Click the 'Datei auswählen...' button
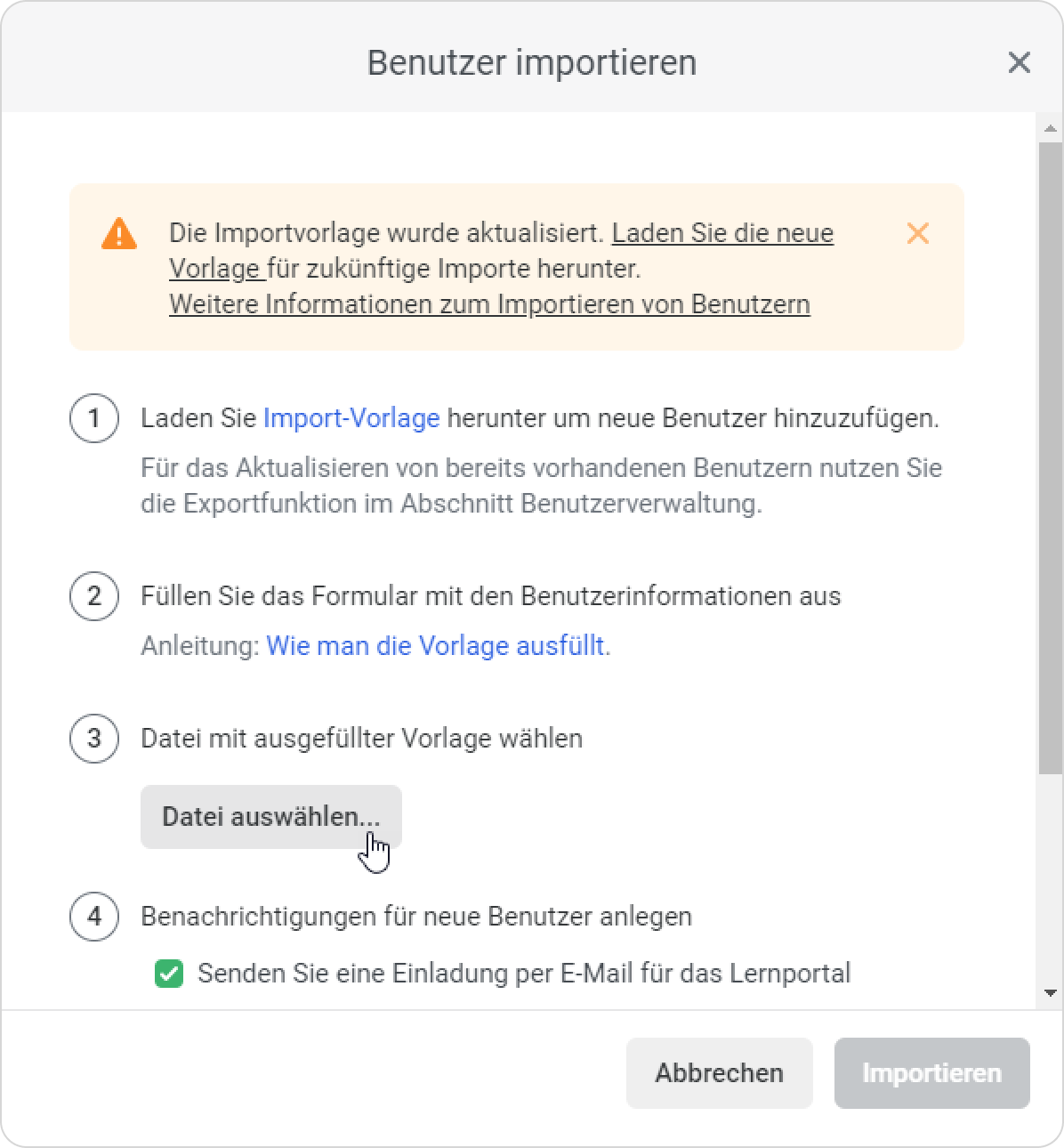 coord(270,817)
